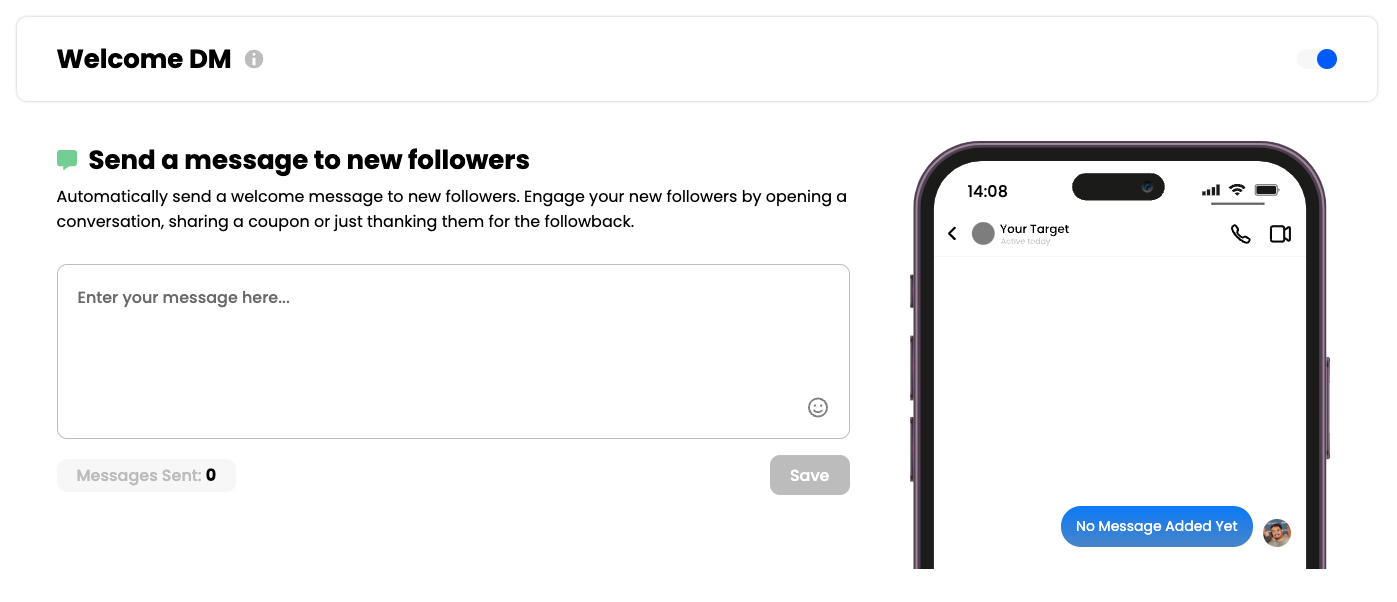Click the info icon beside Welcome DM
The width and height of the screenshot is (1397, 602).
click(x=254, y=59)
